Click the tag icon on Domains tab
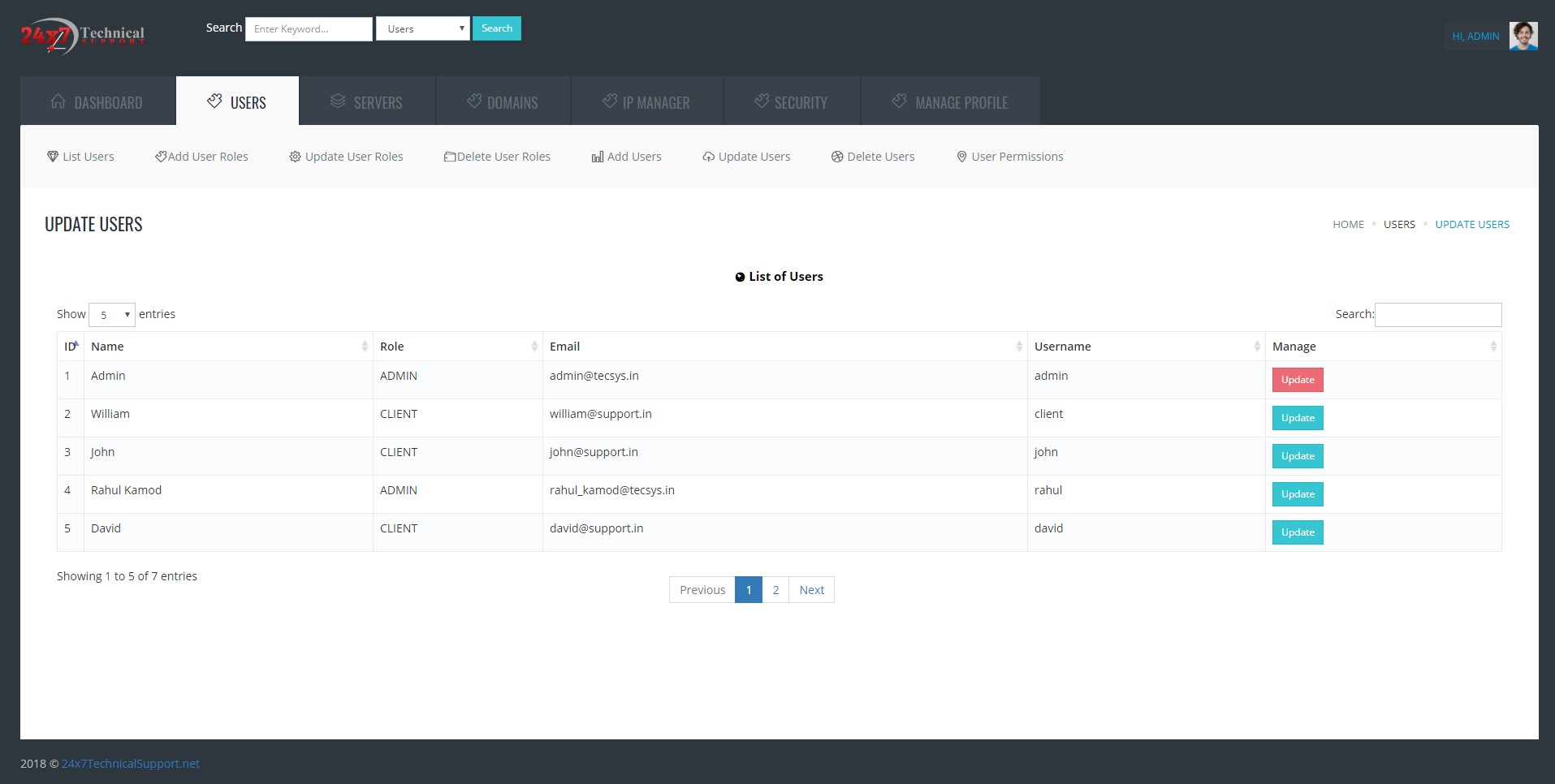Image resolution: width=1555 pixels, height=784 pixels. [x=474, y=101]
